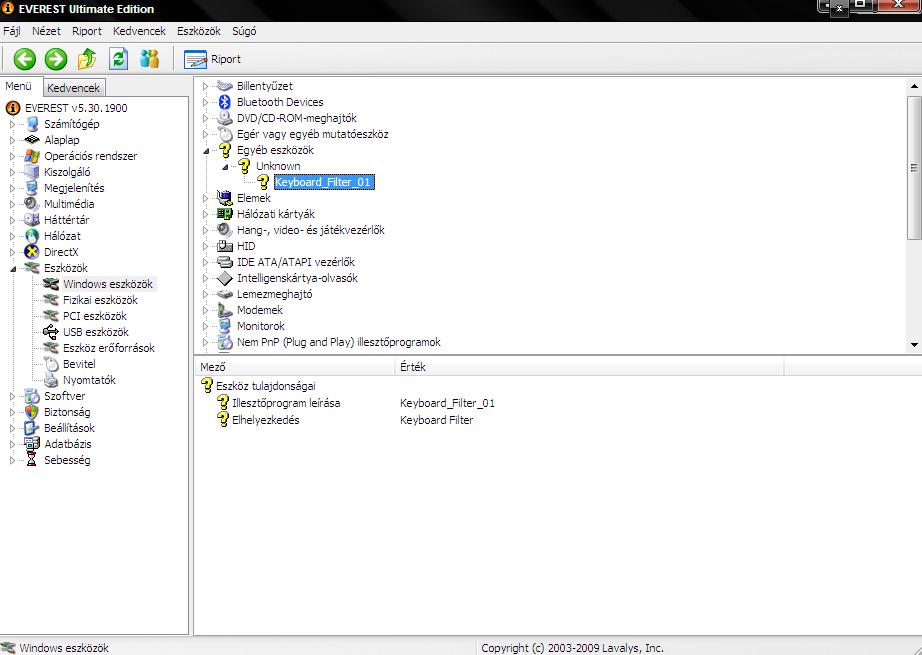Click the Operációs rendszer Windows flag icon

pos(32,156)
